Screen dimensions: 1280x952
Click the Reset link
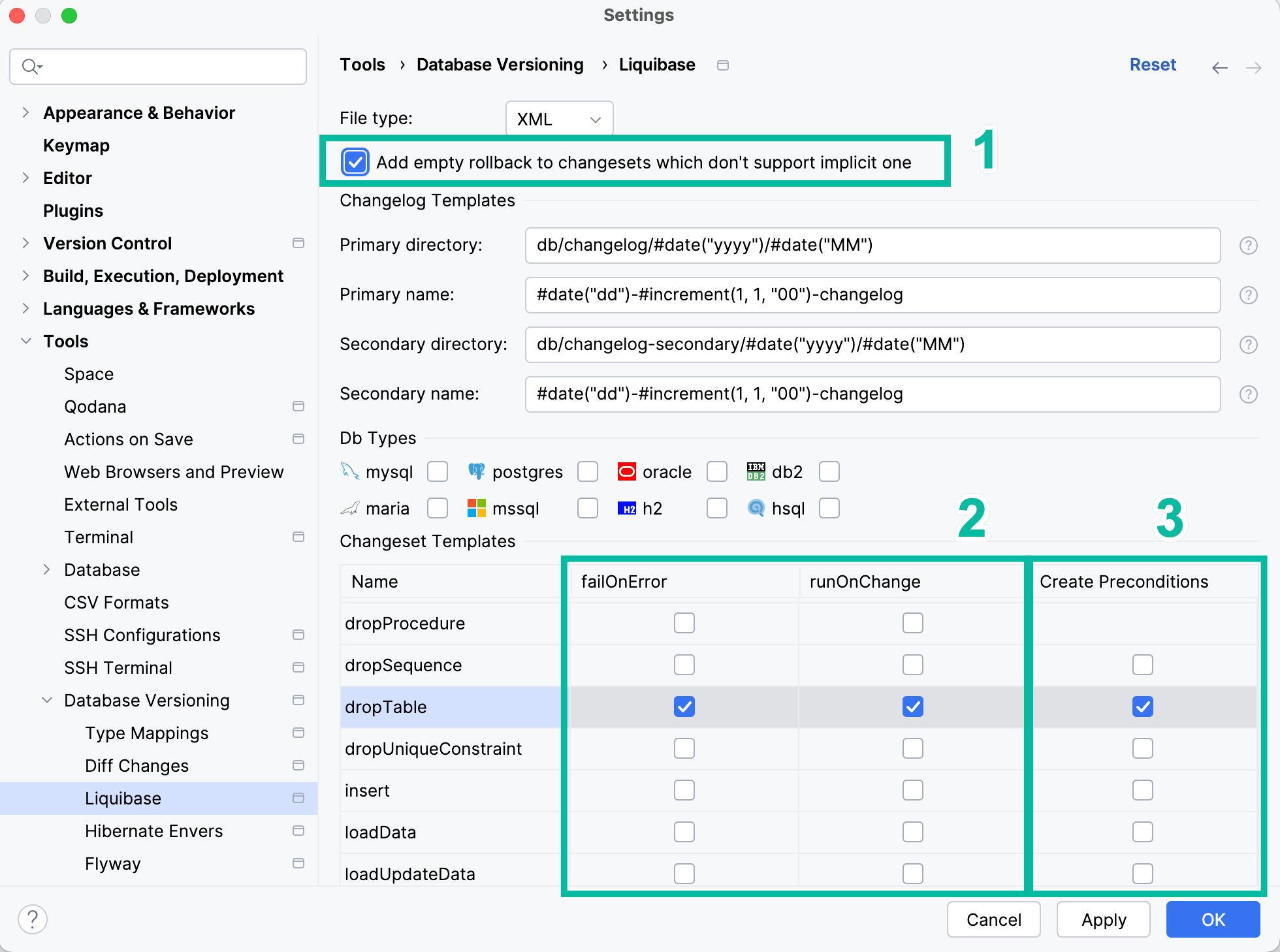[1153, 65]
